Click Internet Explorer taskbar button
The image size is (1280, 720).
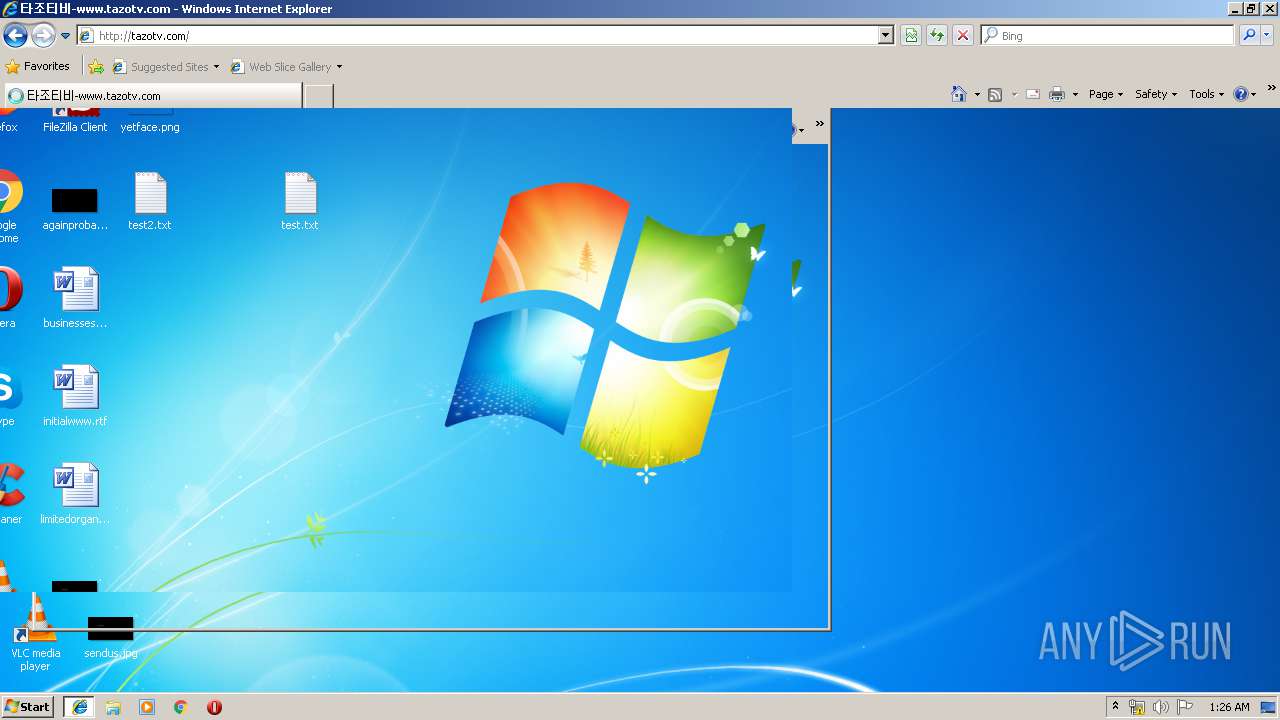click(80, 707)
